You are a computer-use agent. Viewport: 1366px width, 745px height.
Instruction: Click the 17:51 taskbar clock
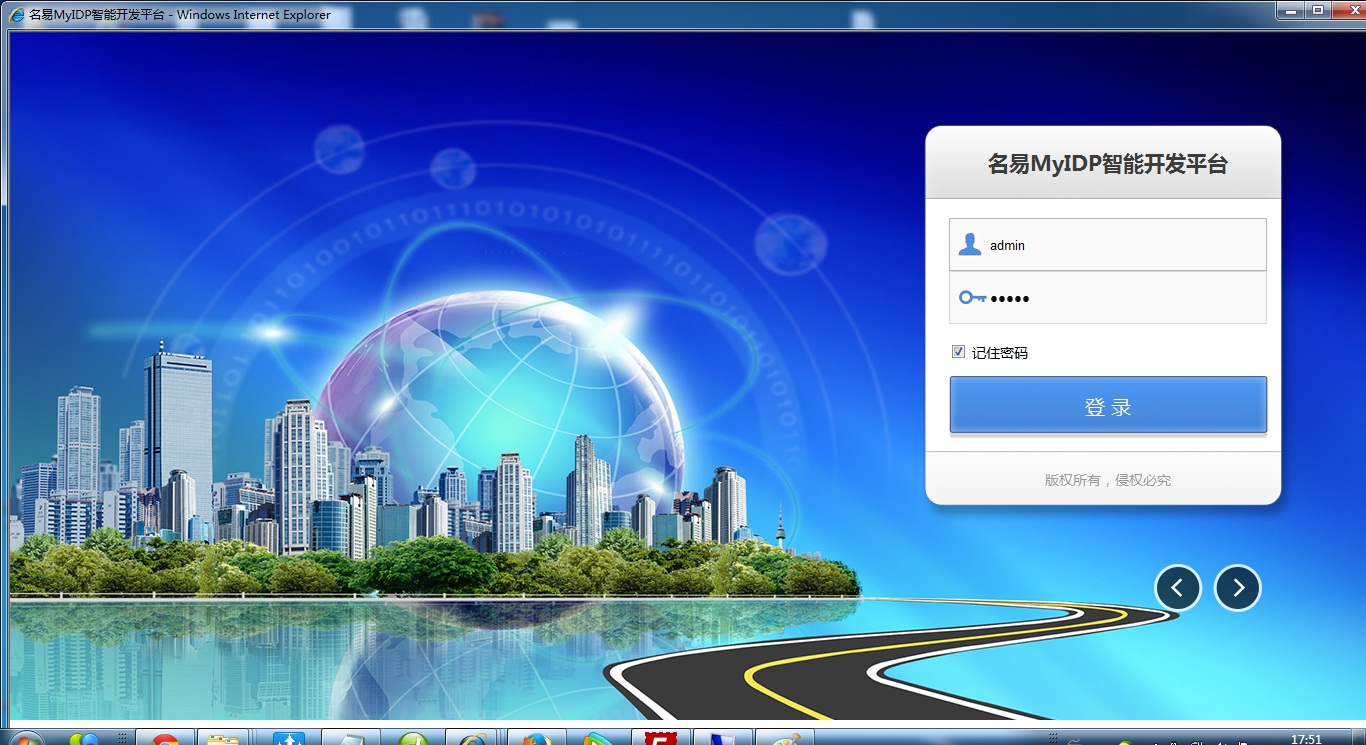click(1306, 740)
